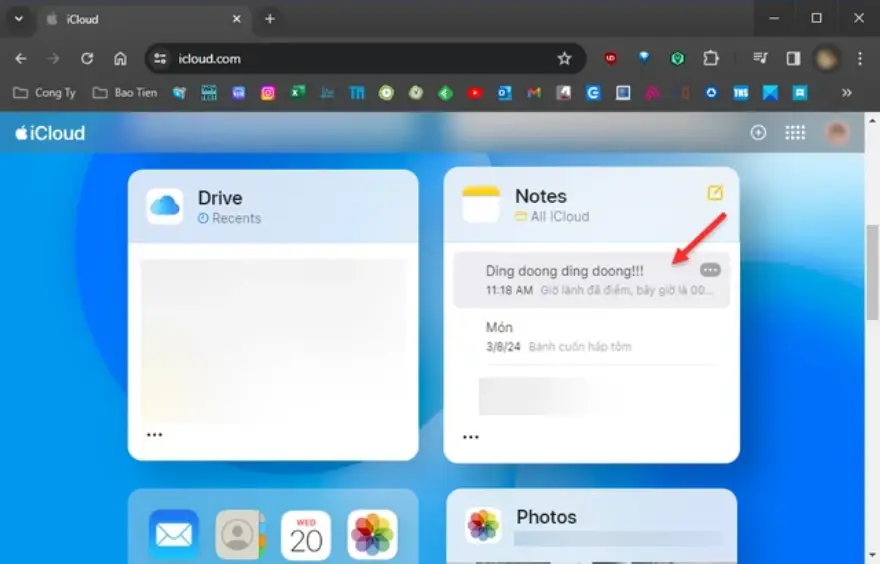880x564 pixels.
Task: Open the Excel bookmark
Action: [x=297, y=93]
